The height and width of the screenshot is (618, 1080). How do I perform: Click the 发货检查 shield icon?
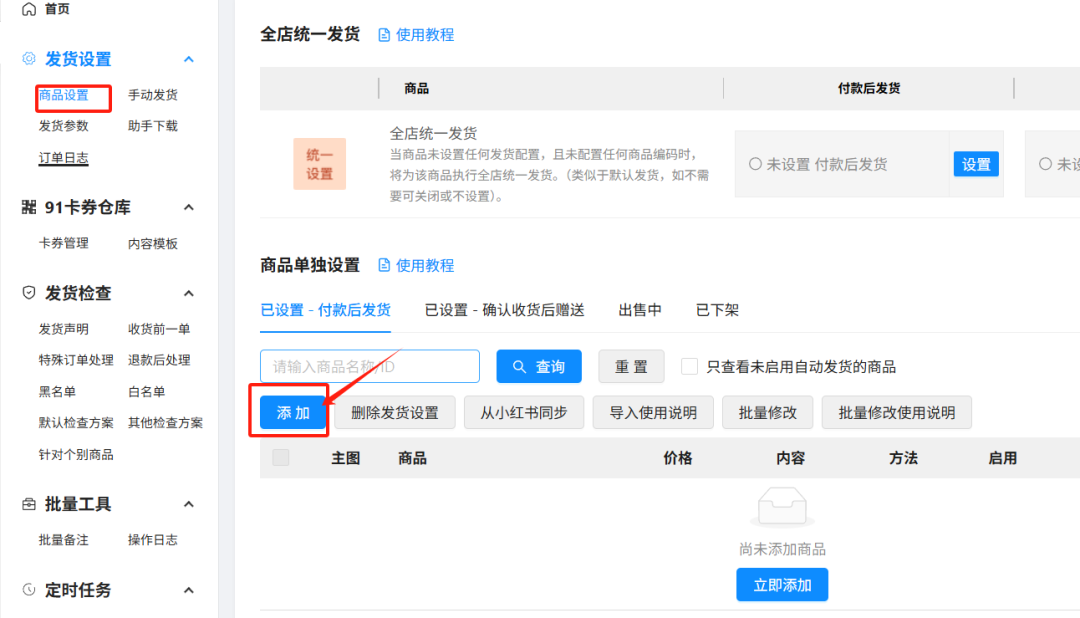[29, 293]
